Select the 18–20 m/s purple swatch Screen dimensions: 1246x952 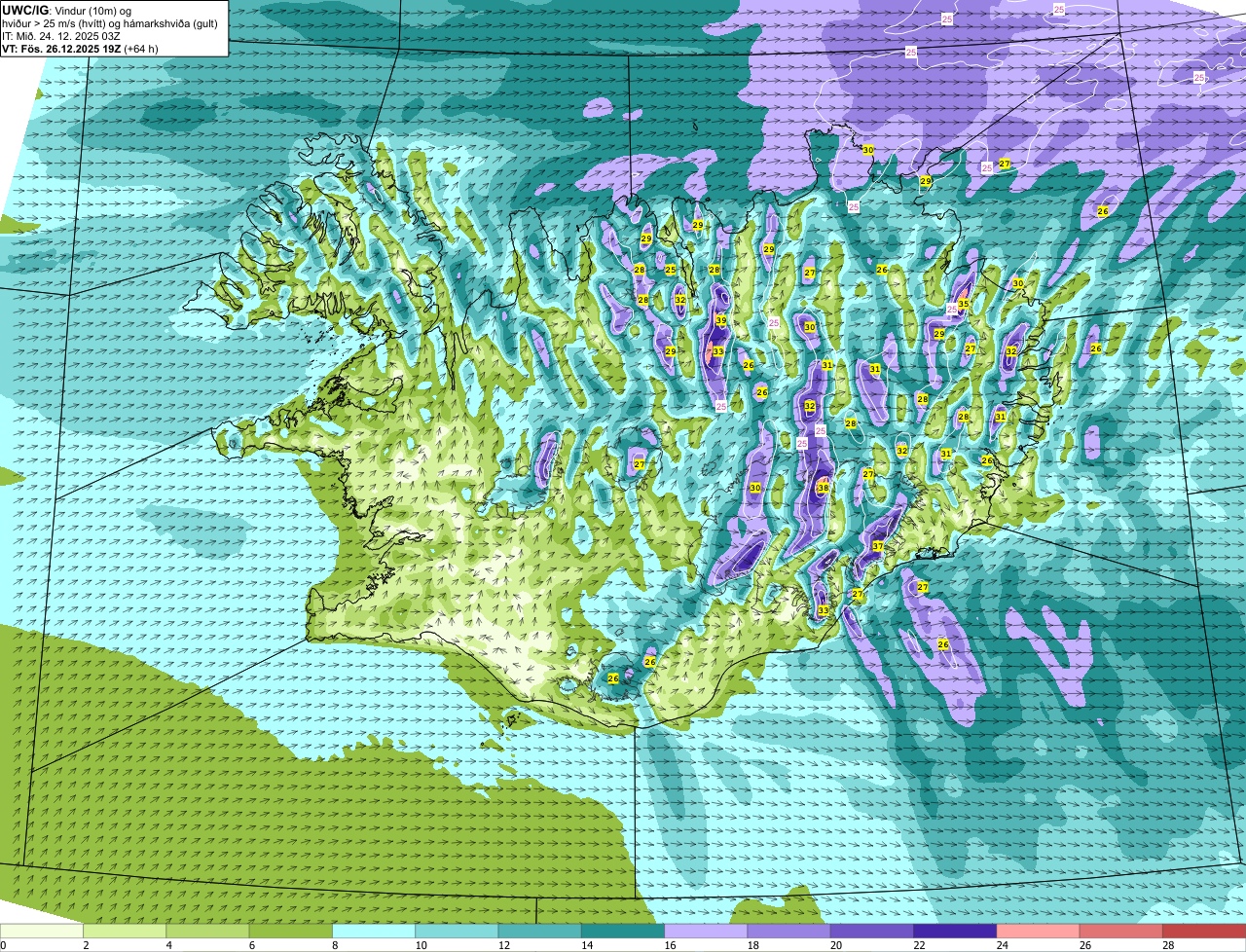(x=788, y=932)
